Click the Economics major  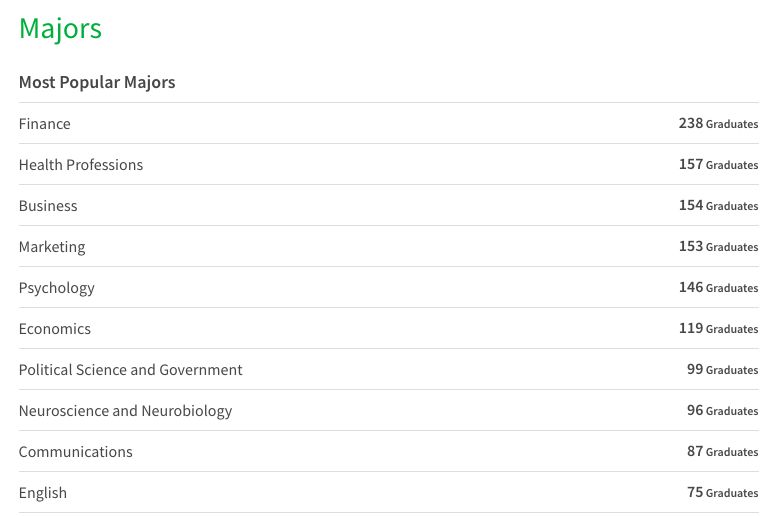55,329
